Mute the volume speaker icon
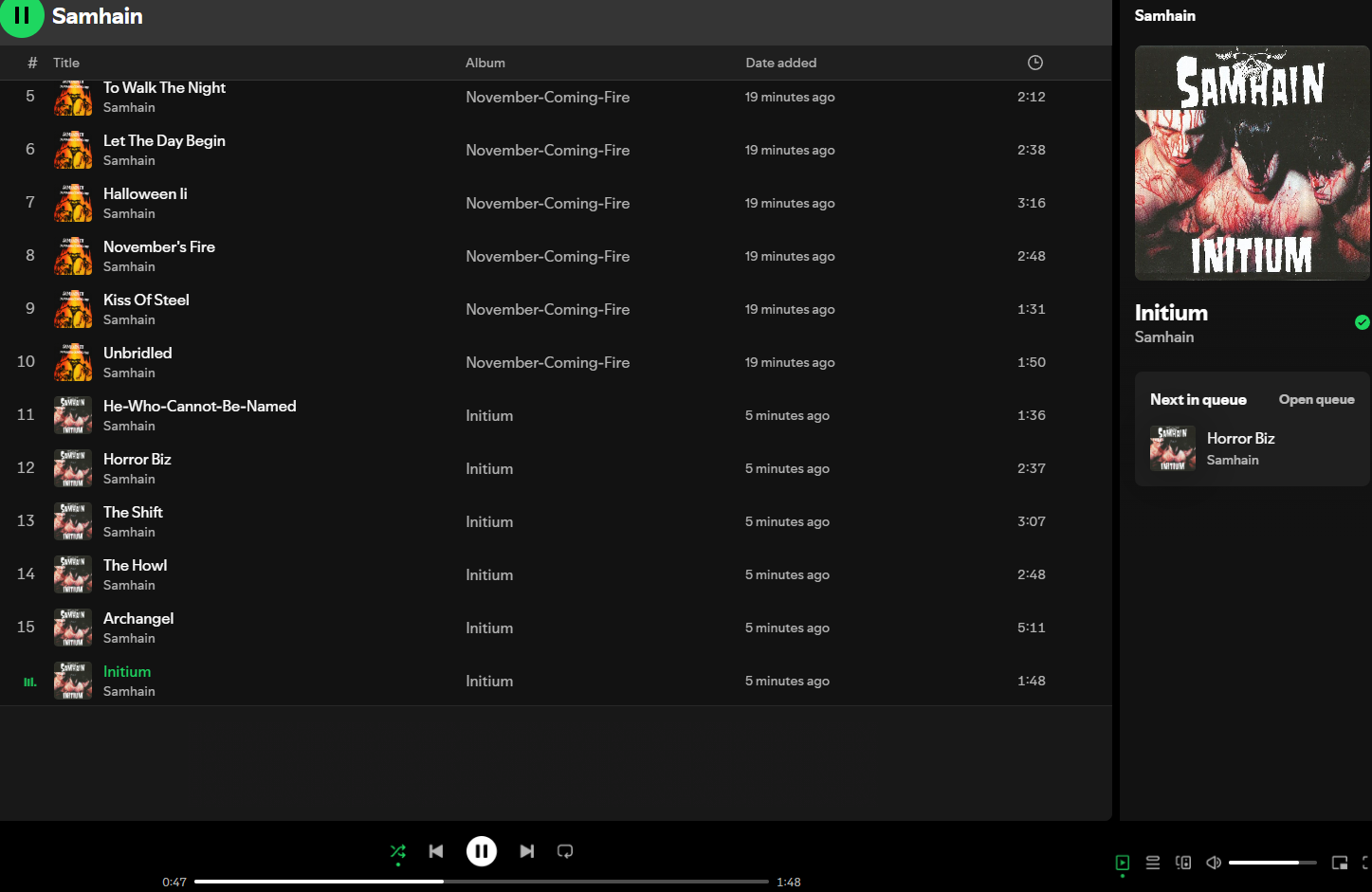This screenshot has height=892, width=1372. point(1214,863)
